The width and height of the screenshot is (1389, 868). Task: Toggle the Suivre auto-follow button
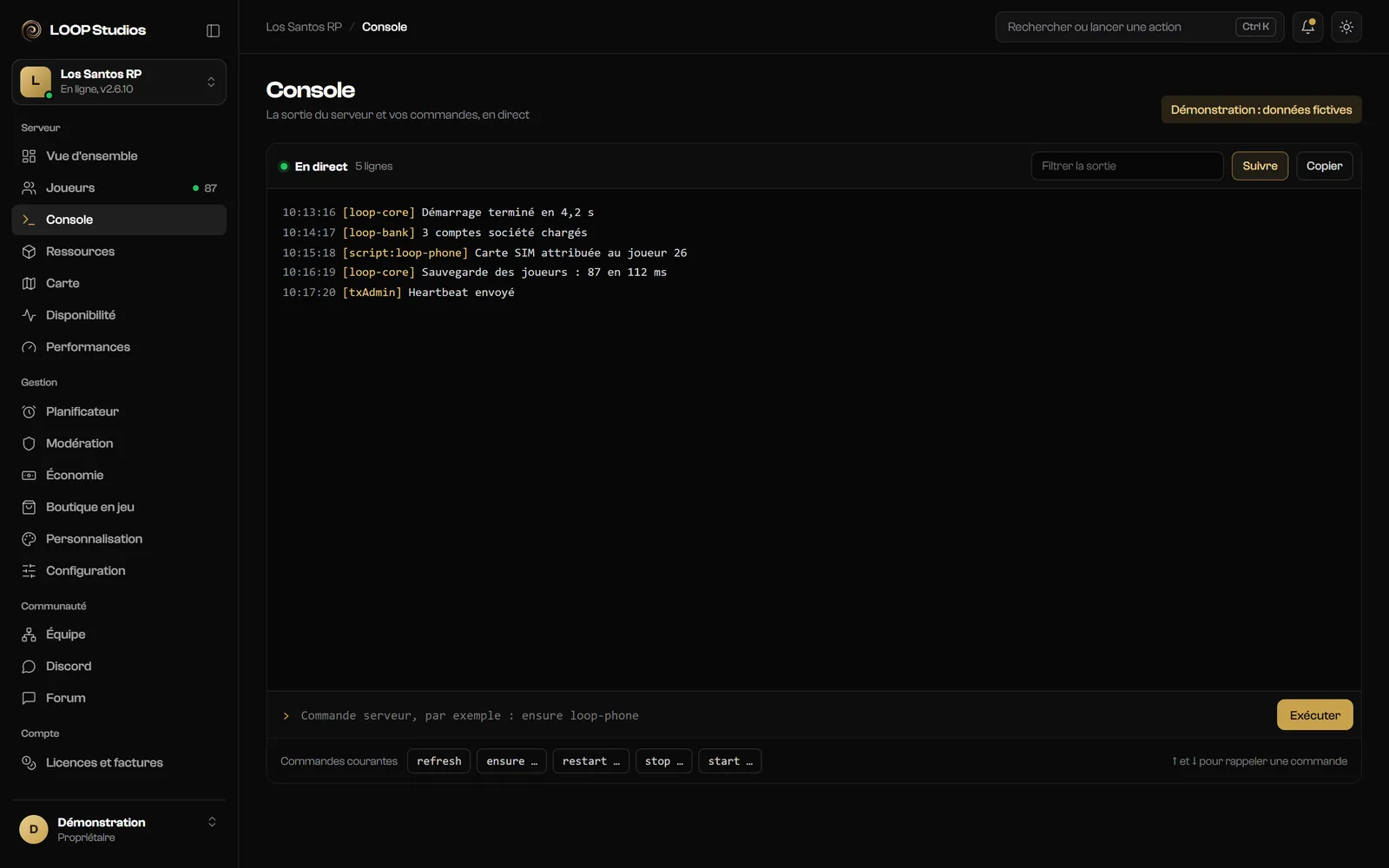pos(1260,166)
